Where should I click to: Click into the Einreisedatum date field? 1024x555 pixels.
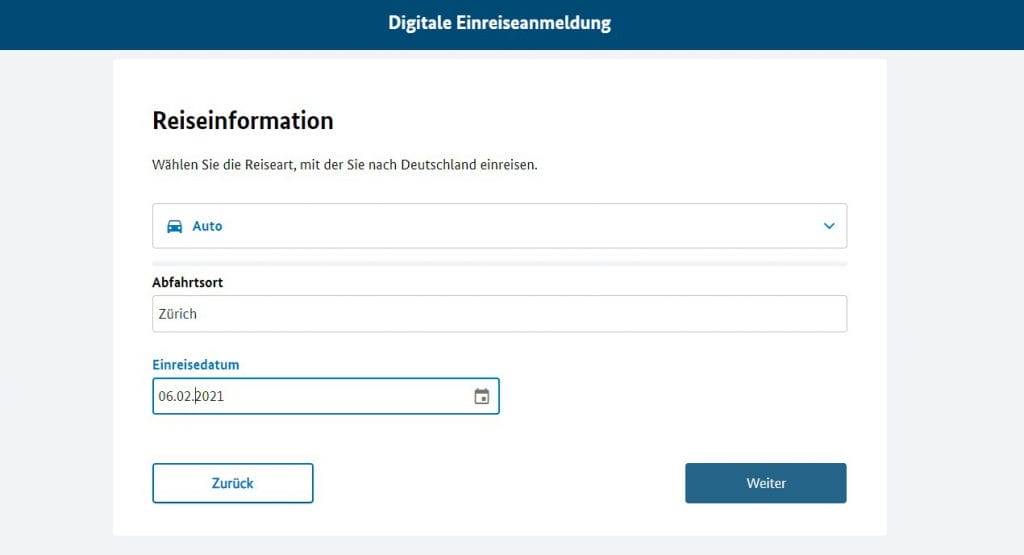pyautogui.click(x=326, y=396)
